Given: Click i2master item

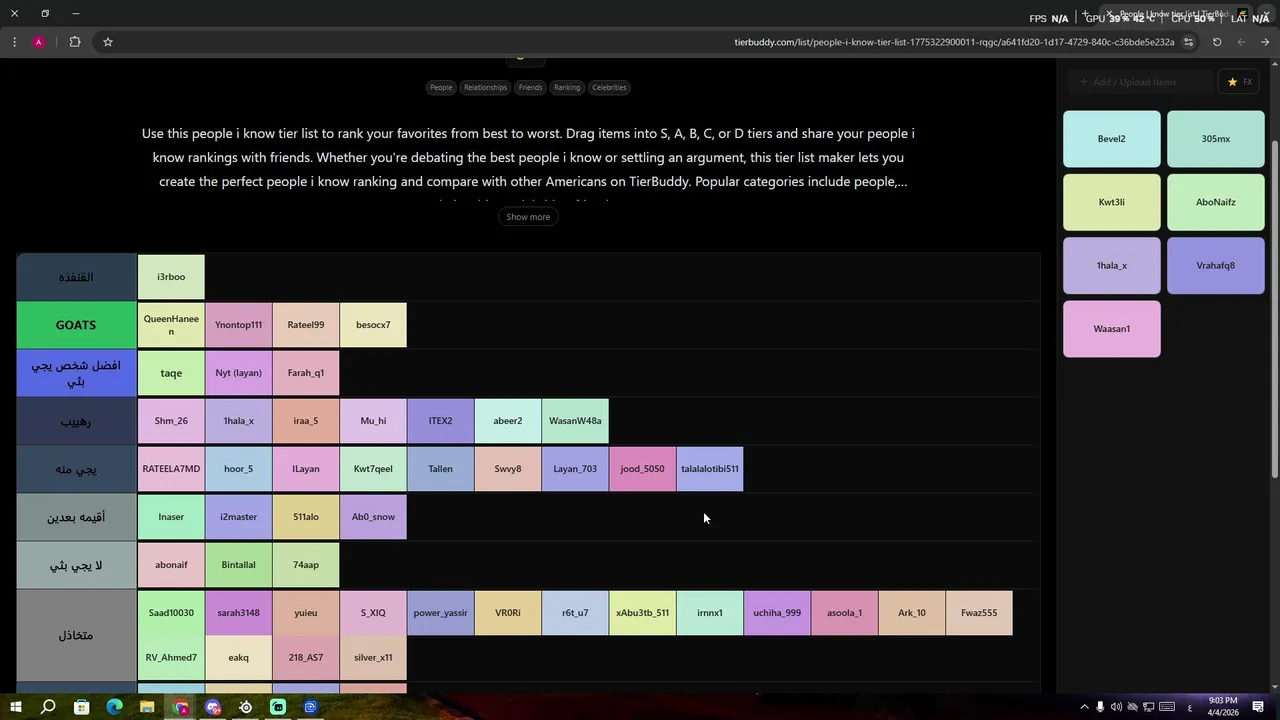Looking at the screenshot, I should 238,517.
